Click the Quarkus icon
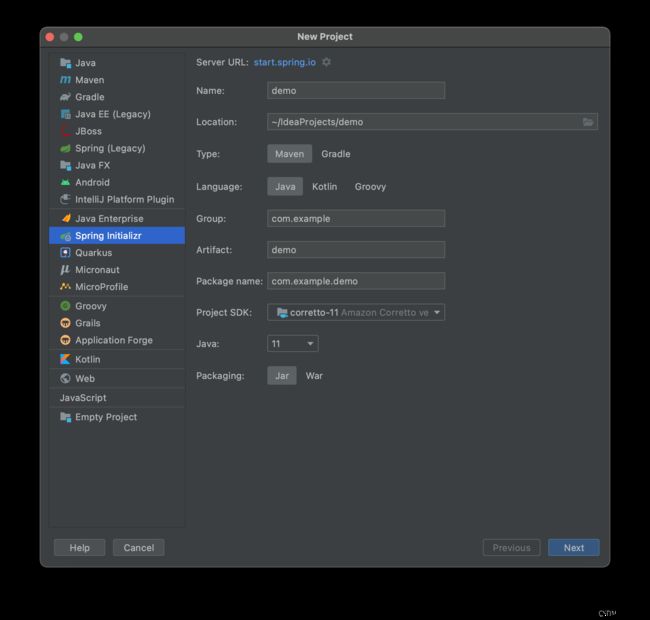Viewport: 650px width, 620px height. click(65, 253)
